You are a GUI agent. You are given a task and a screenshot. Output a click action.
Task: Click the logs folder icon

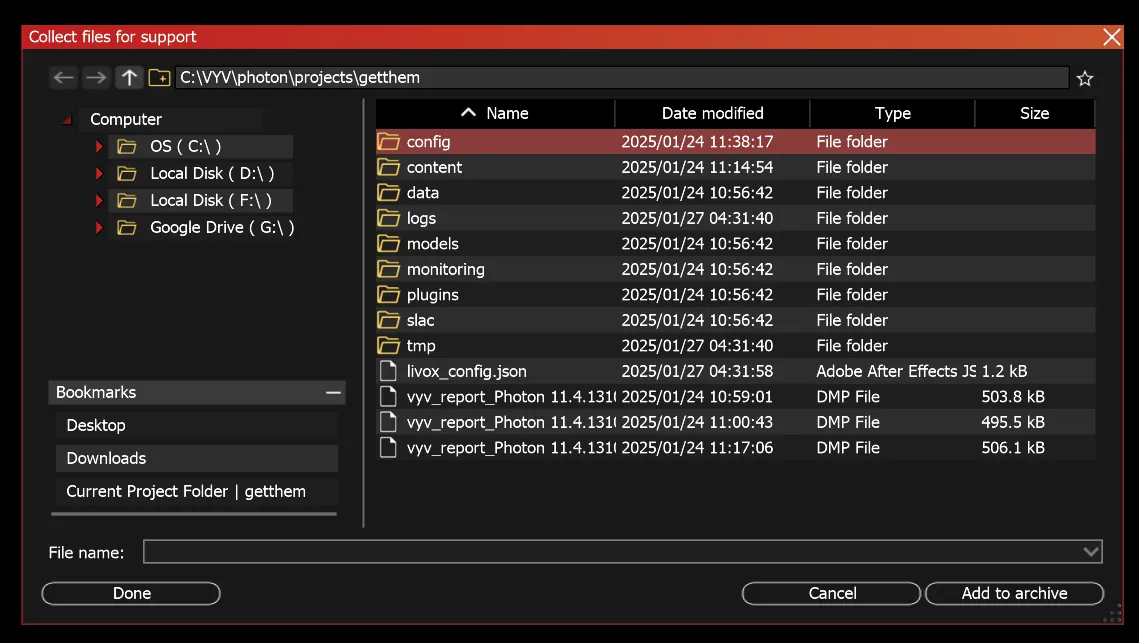click(x=389, y=218)
